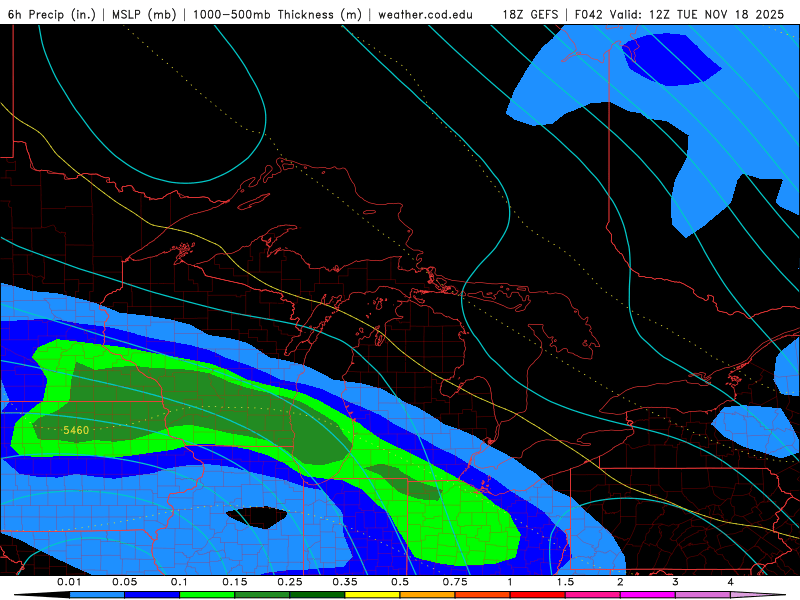Pick the magenta 2–3 legend swatch
The image size is (800, 600).
click(648, 595)
